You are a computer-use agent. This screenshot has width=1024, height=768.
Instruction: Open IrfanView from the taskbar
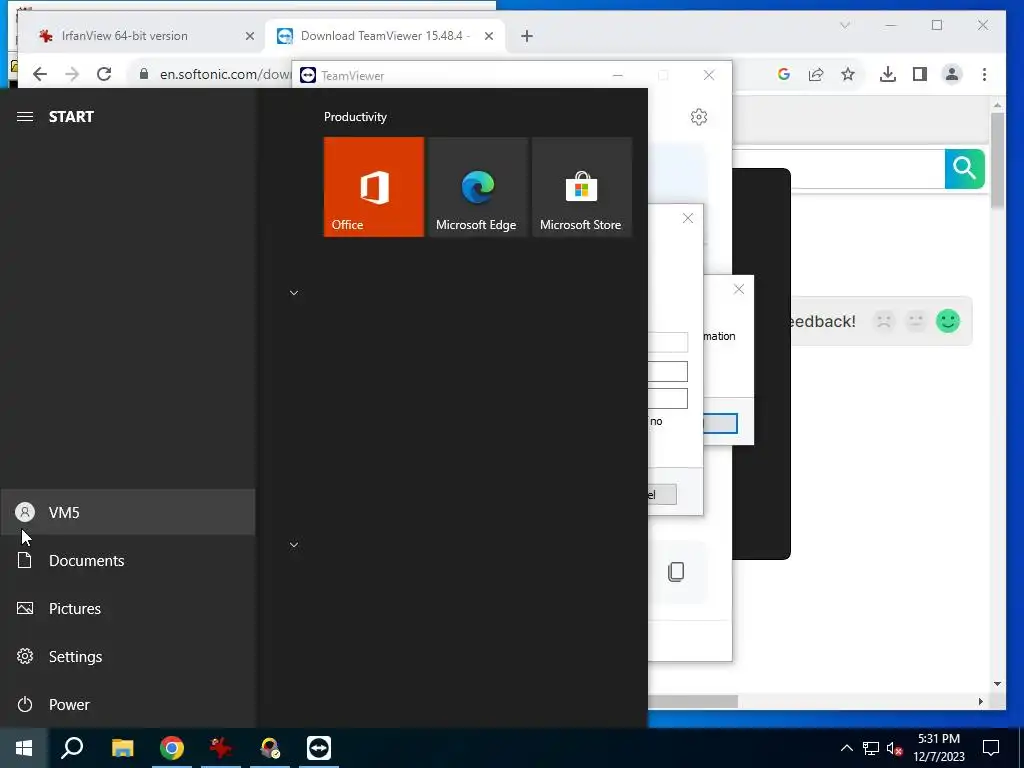point(221,748)
